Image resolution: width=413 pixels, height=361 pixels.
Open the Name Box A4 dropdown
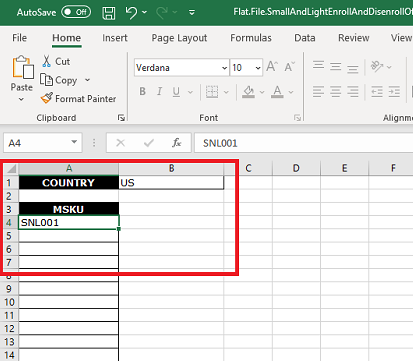74,143
